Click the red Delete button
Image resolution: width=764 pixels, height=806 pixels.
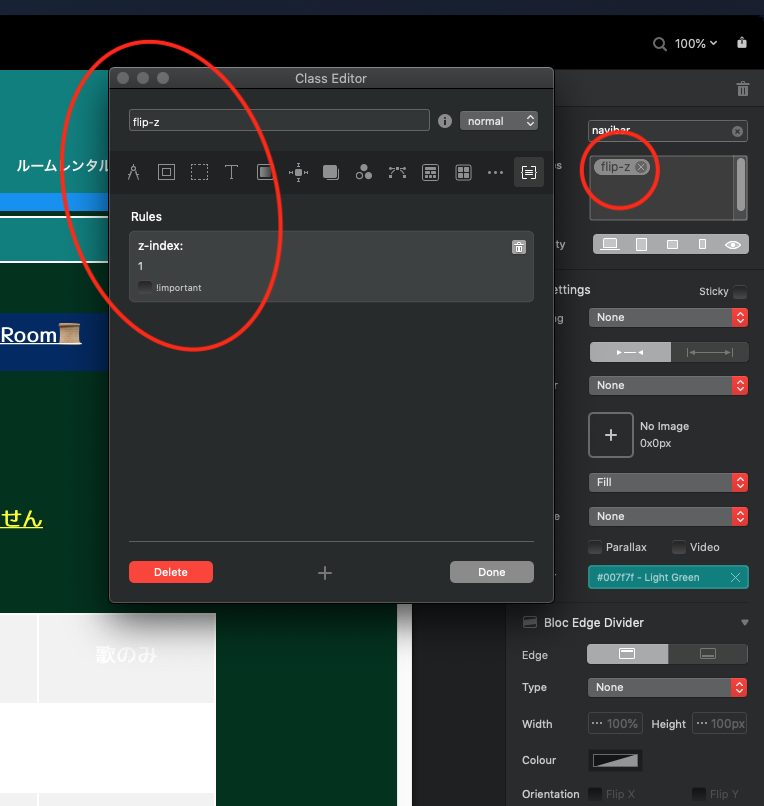(171, 572)
